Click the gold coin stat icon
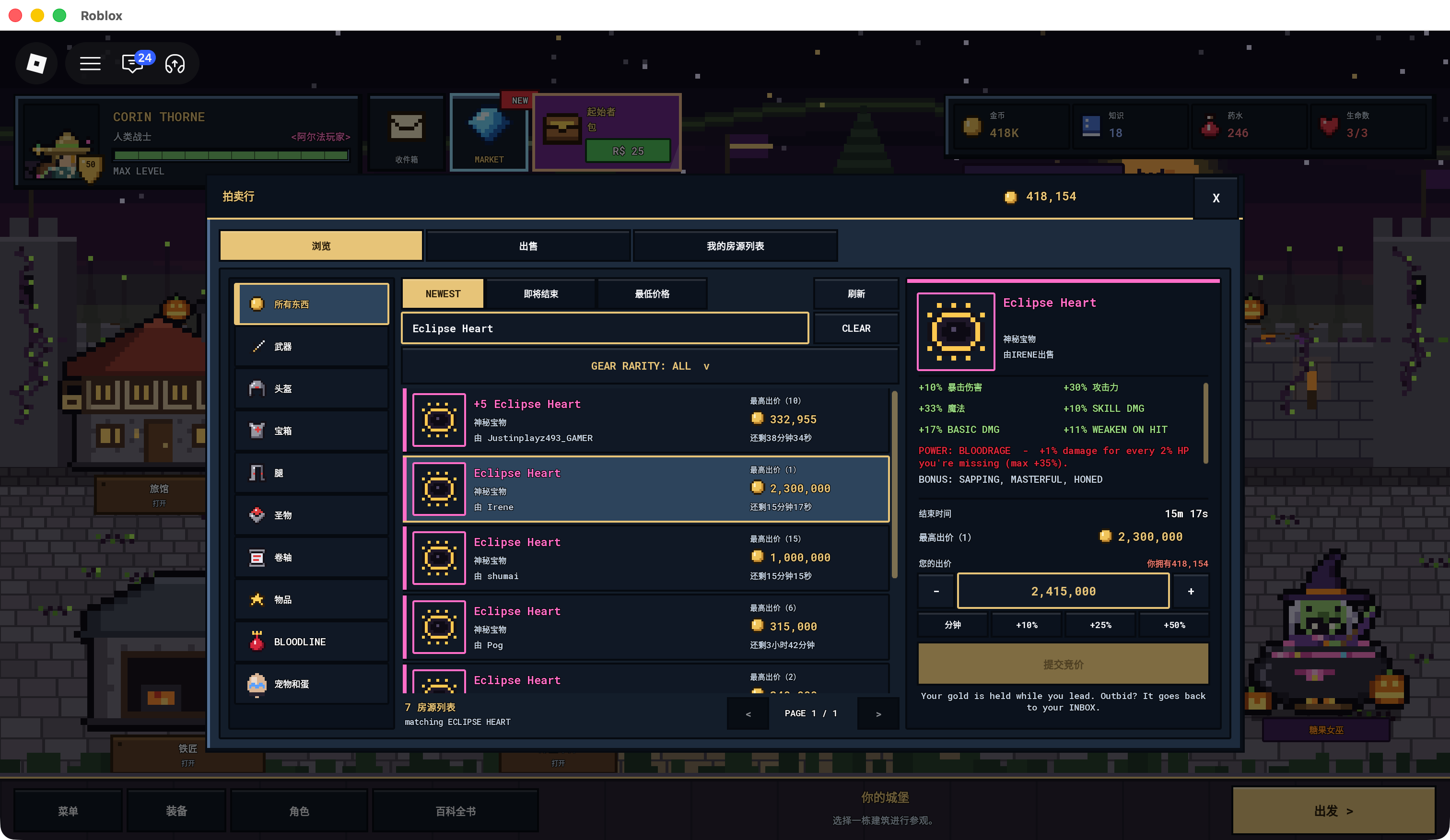The width and height of the screenshot is (1450, 840). (972, 126)
